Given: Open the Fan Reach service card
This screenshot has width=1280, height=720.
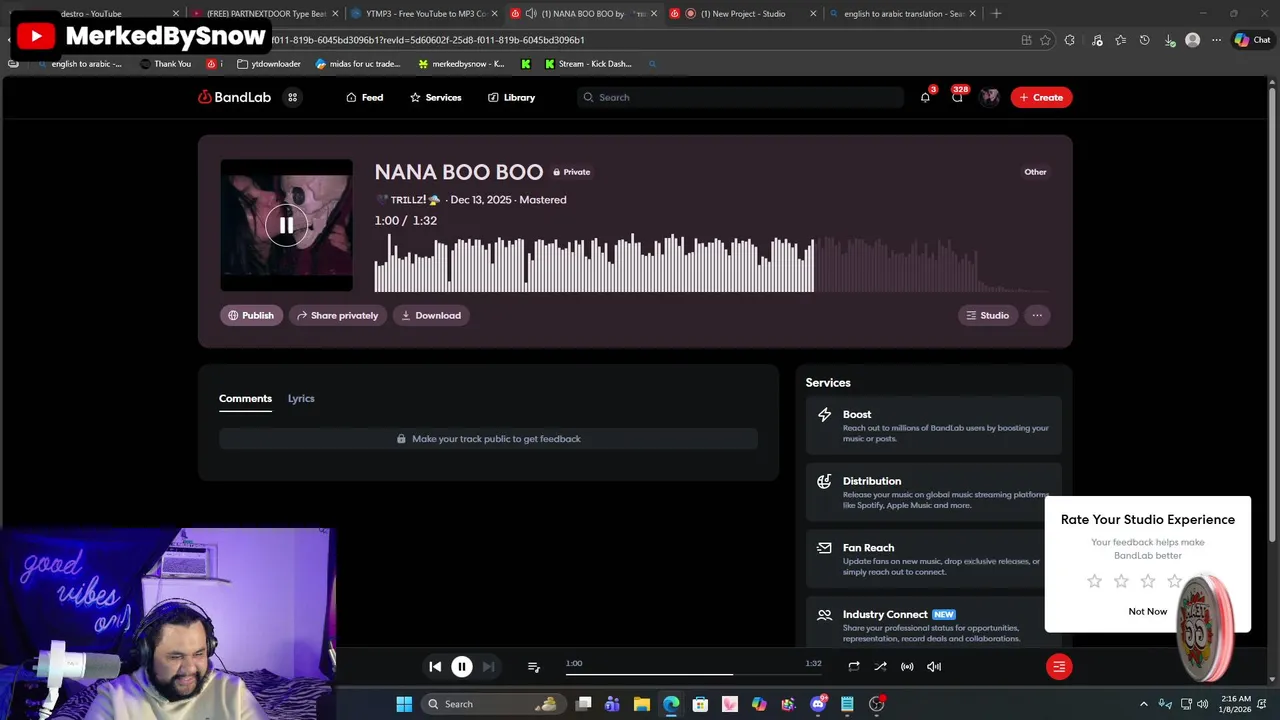Looking at the screenshot, I should click(x=933, y=559).
